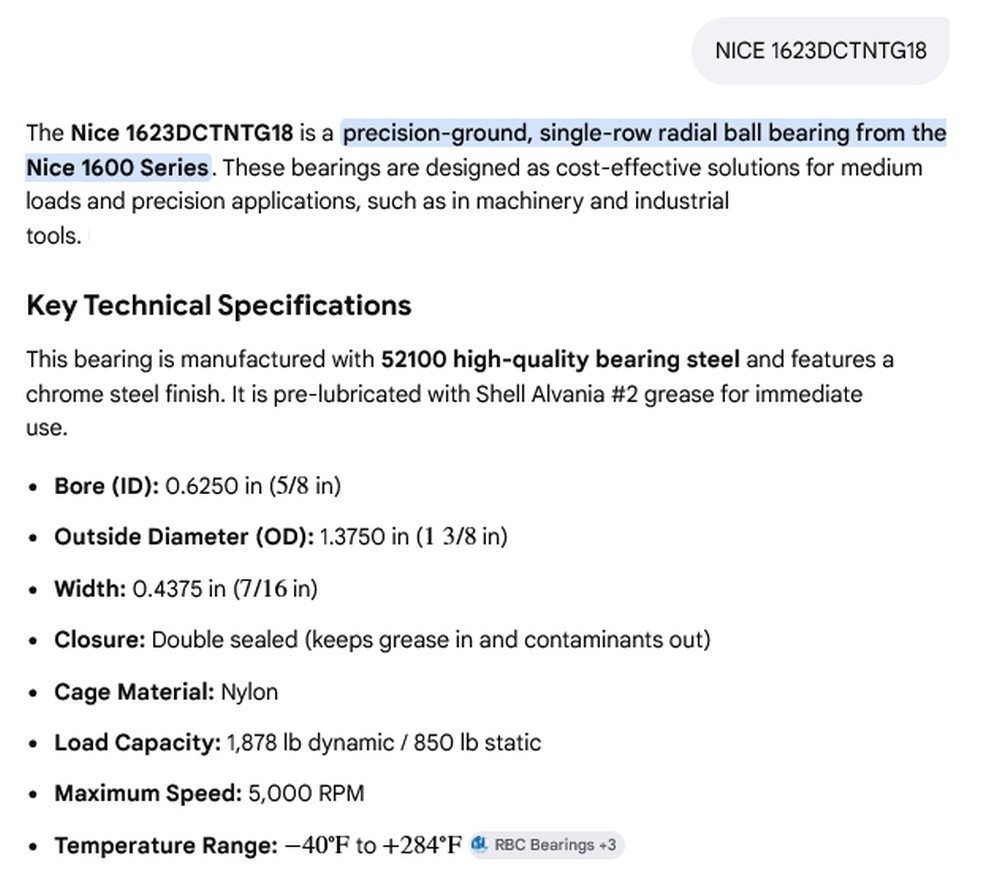
Task: Click the 'NICE 1623DCTNTG18' query bubble
Action: click(x=820, y=51)
